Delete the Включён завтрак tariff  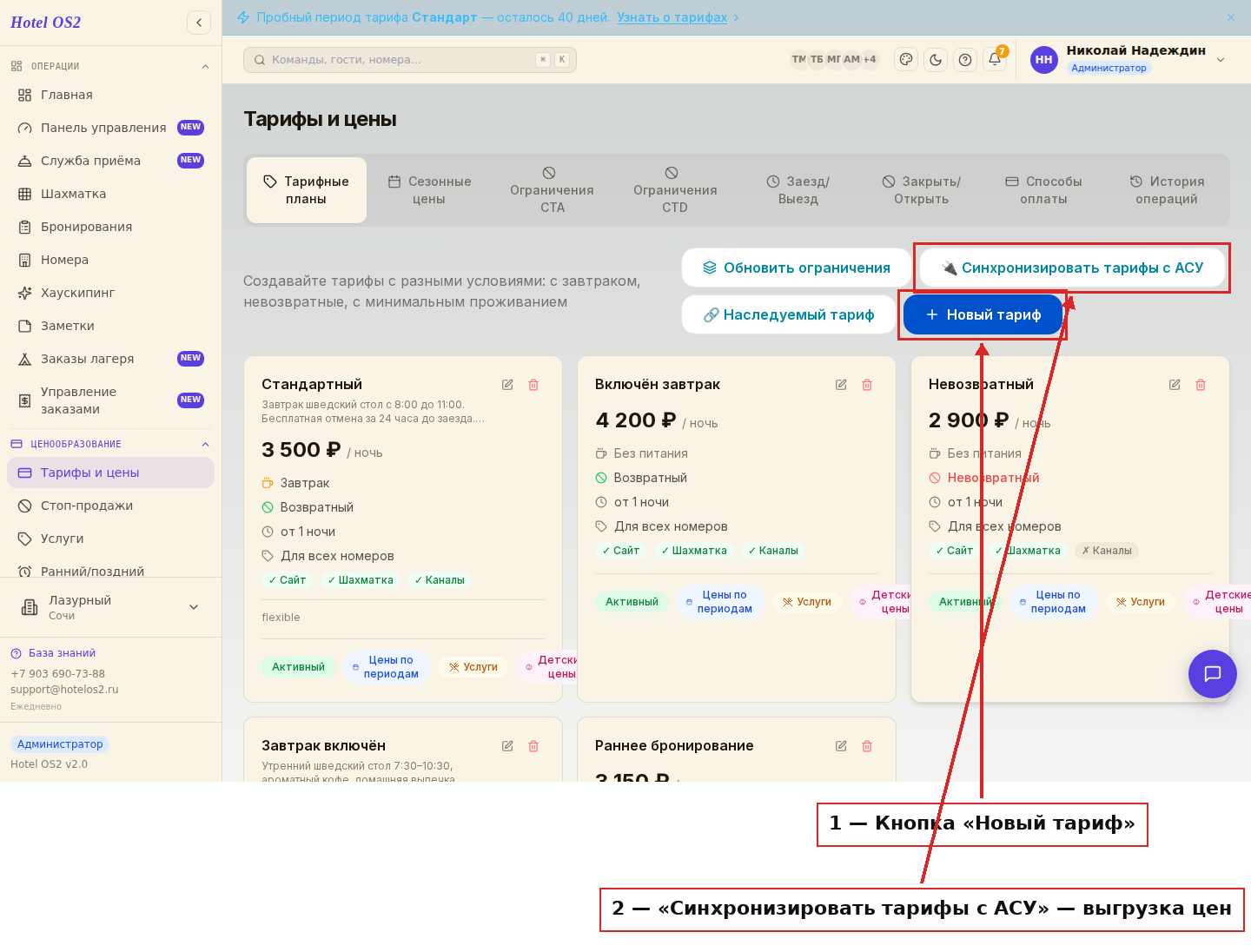click(867, 385)
